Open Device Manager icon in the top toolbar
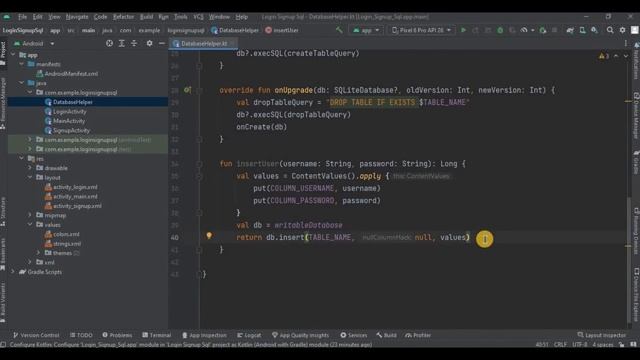 click(582, 30)
